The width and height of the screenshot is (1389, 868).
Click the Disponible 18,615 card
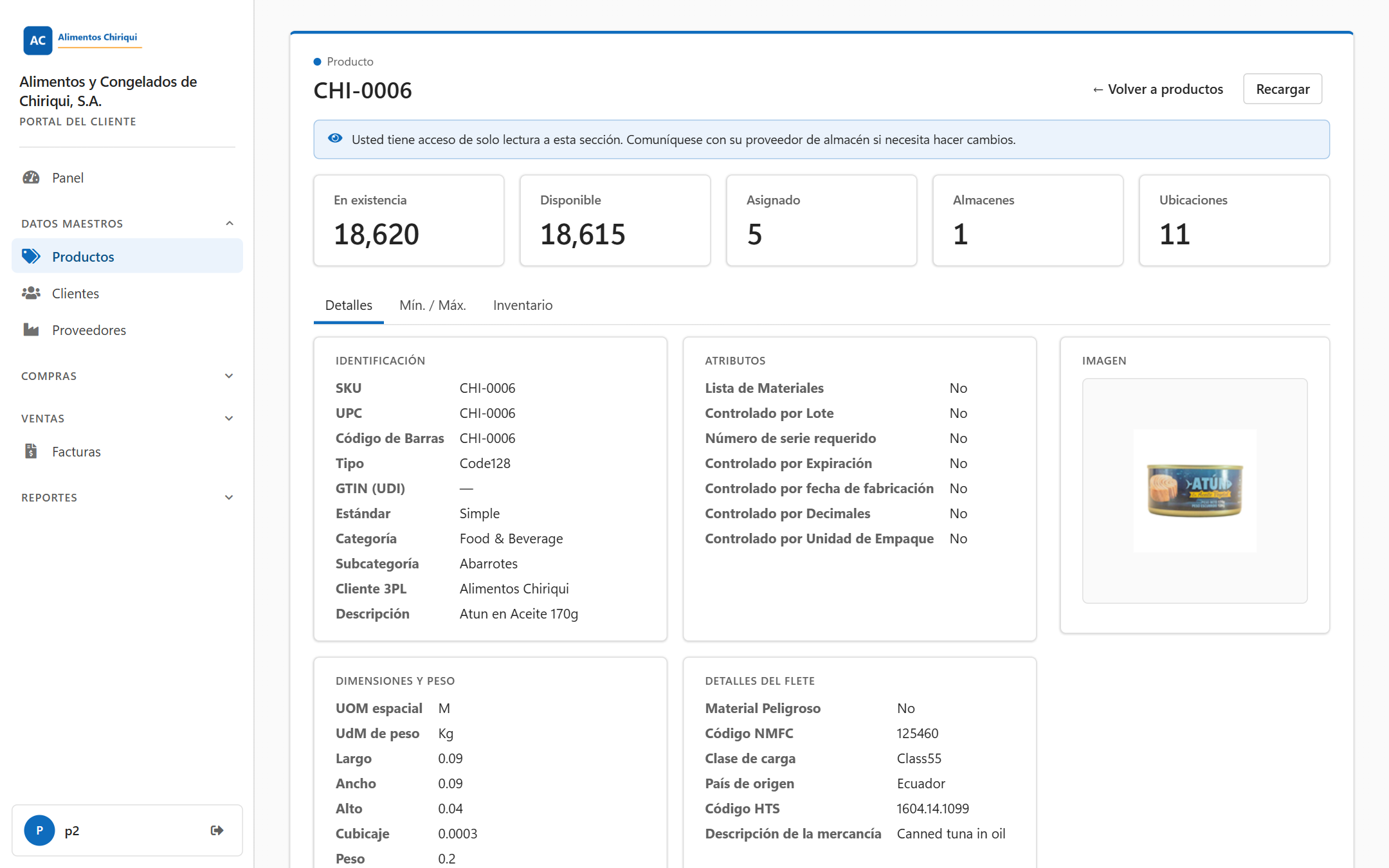615,221
